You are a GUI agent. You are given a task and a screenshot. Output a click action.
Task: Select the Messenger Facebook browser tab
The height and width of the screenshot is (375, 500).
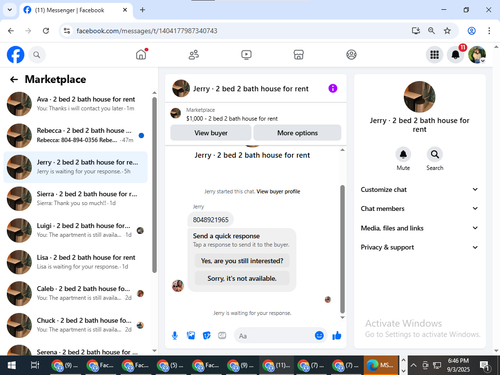(x=76, y=10)
